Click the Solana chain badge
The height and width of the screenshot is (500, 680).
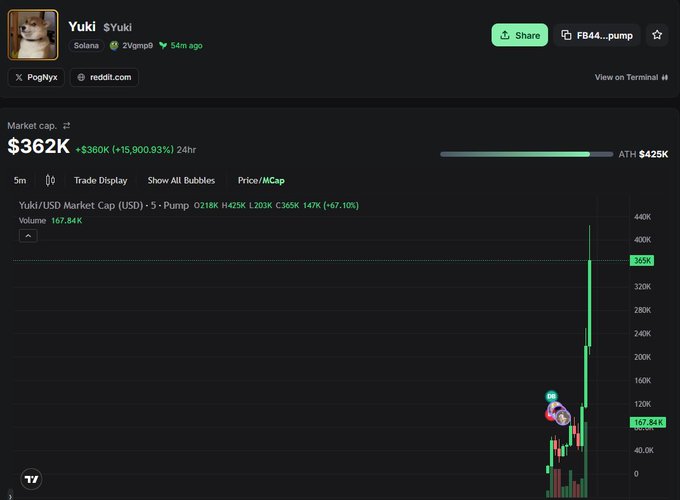[86, 46]
